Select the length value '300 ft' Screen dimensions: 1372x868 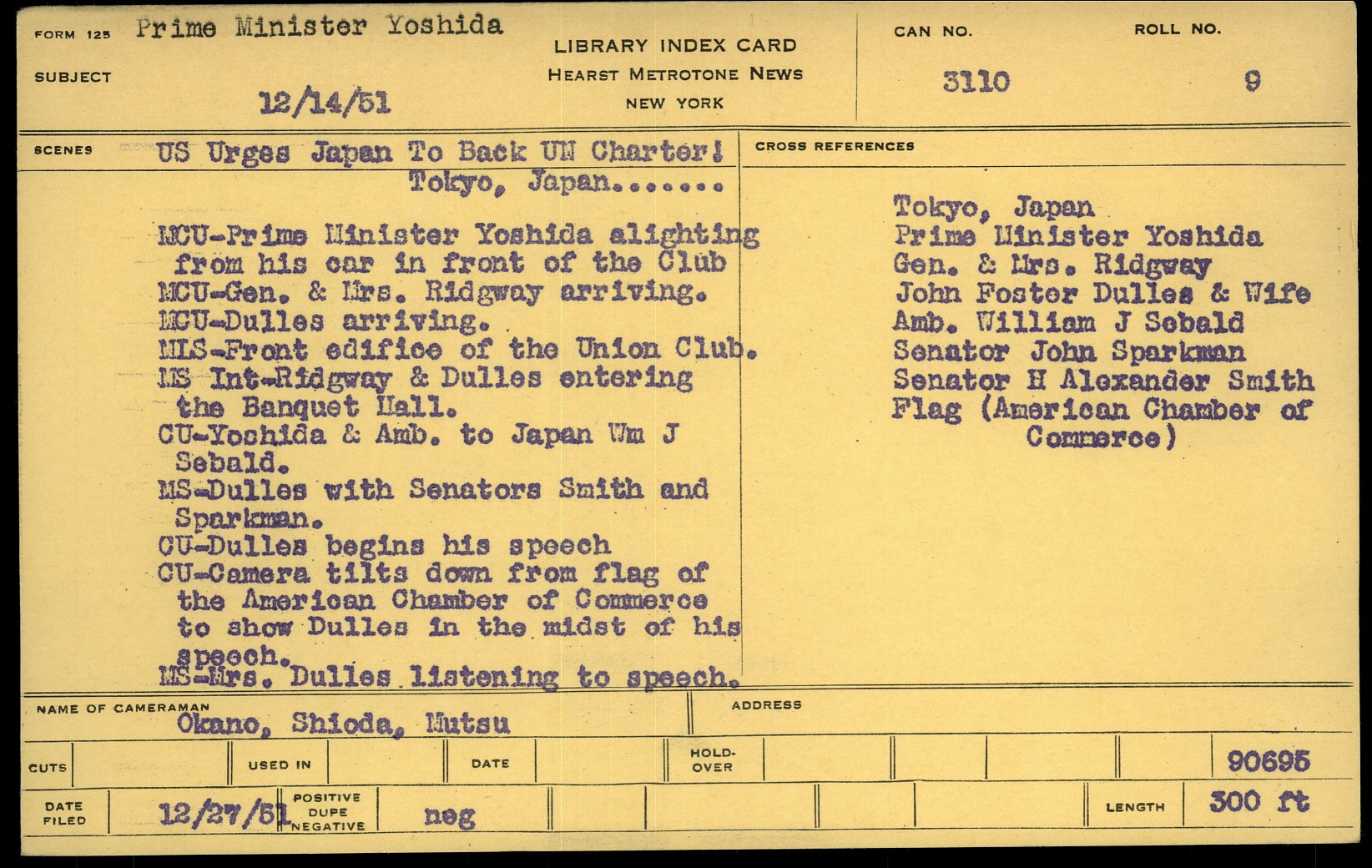(x=1259, y=803)
